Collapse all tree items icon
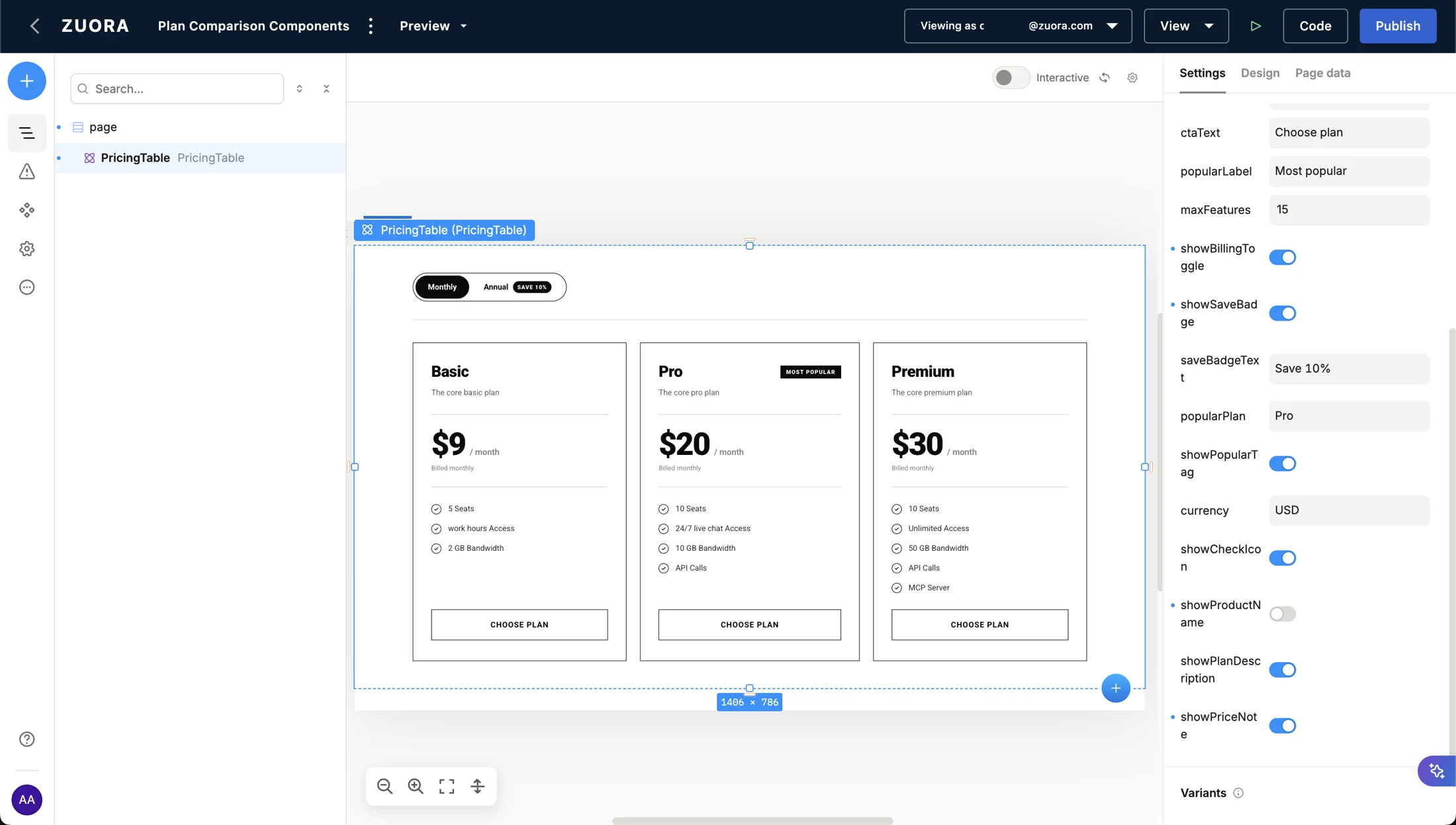1456x825 pixels. pos(326,89)
